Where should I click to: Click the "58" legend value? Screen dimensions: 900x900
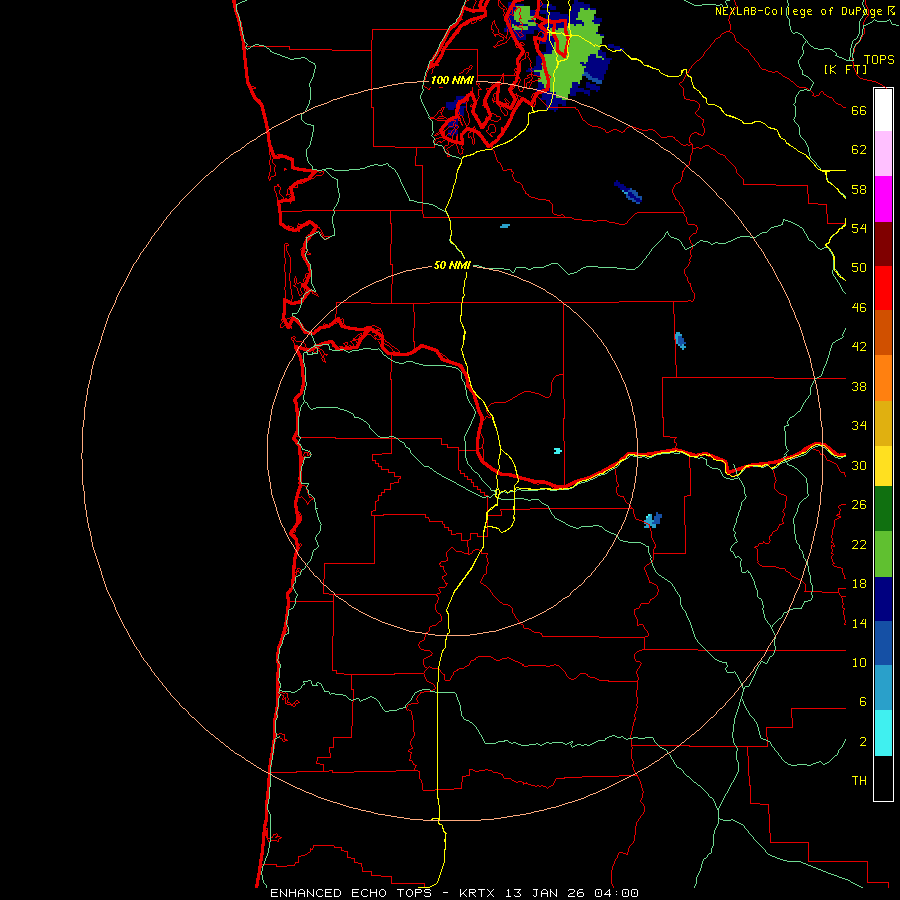pyautogui.click(x=859, y=189)
